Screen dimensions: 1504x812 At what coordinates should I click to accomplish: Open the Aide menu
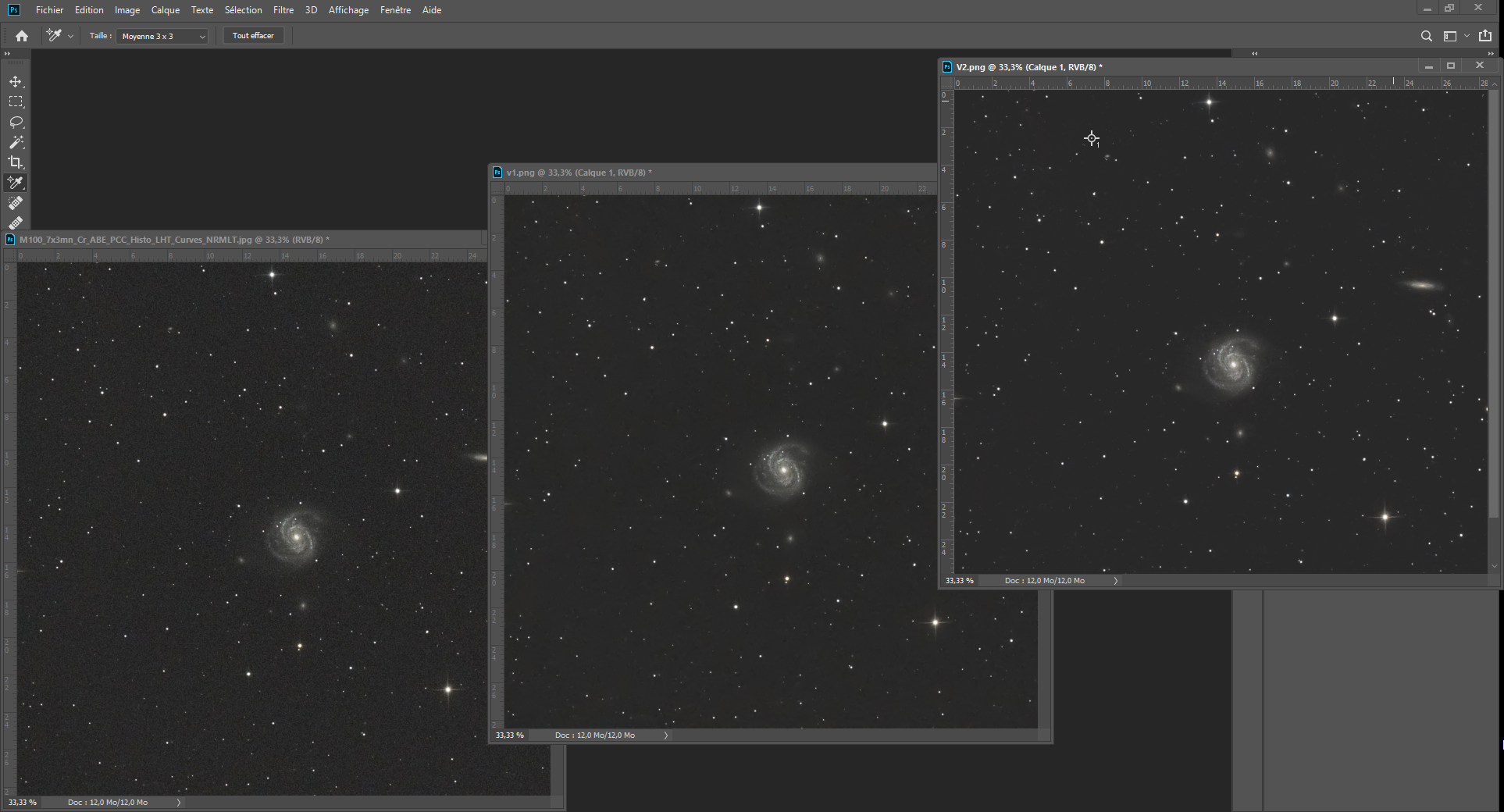(x=432, y=10)
